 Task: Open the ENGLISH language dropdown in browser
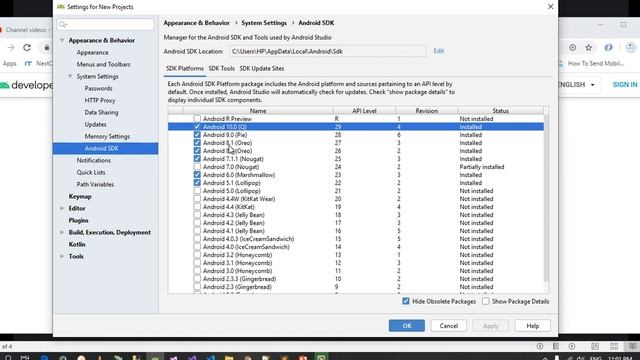576,84
